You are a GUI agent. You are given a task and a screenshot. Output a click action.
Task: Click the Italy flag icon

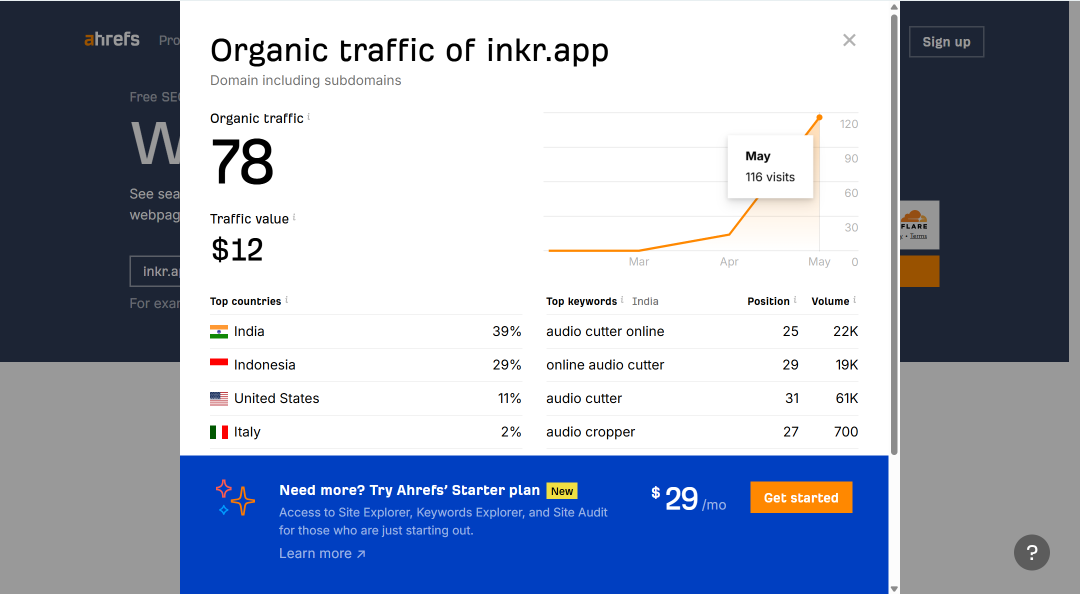click(219, 432)
